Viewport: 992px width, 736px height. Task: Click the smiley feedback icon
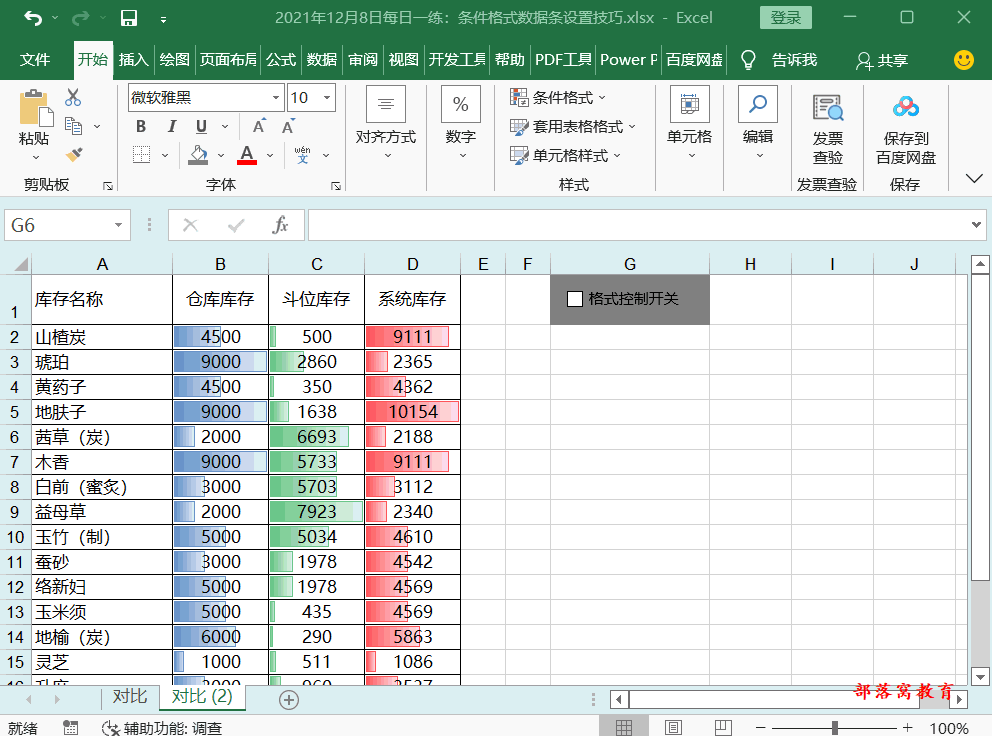[x=964, y=60]
